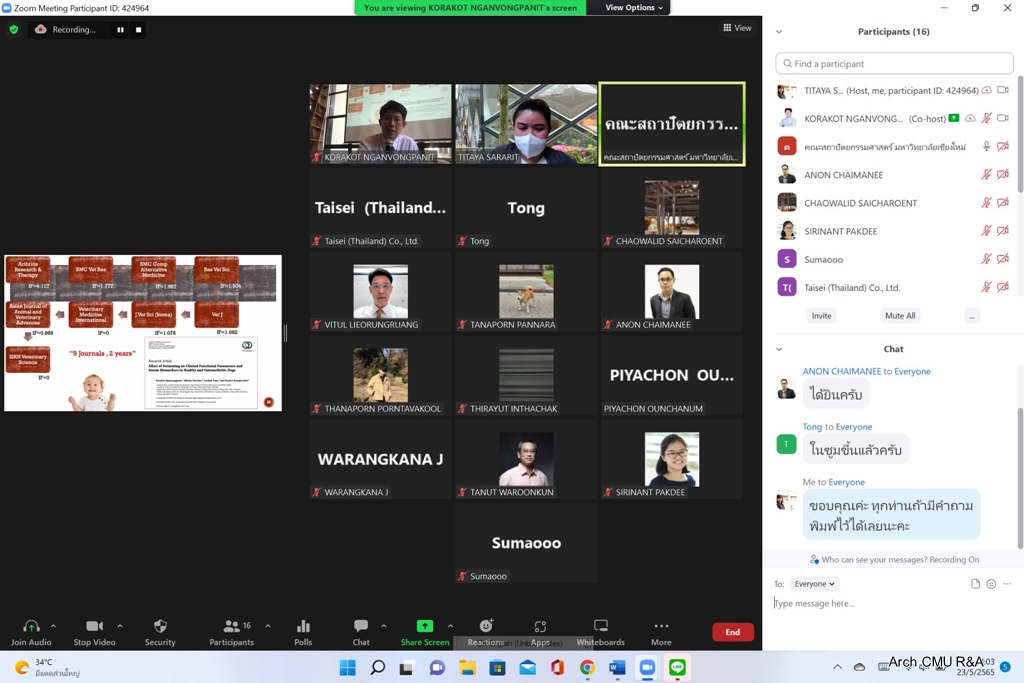1024x683 pixels.
Task: Click the Type message here field
Action: pyautogui.click(x=893, y=603)
